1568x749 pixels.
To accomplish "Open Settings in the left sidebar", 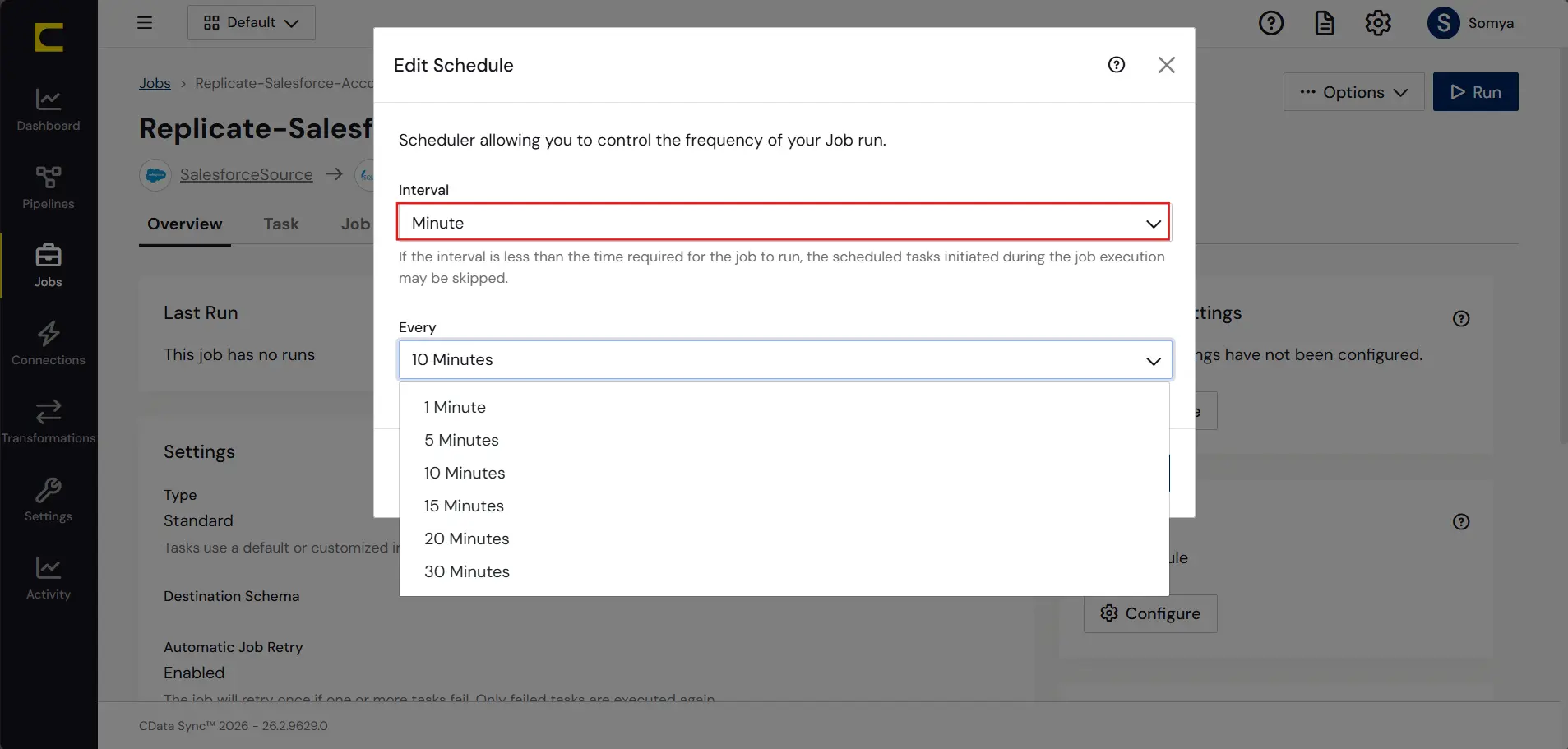I will (x=49, y=501).
